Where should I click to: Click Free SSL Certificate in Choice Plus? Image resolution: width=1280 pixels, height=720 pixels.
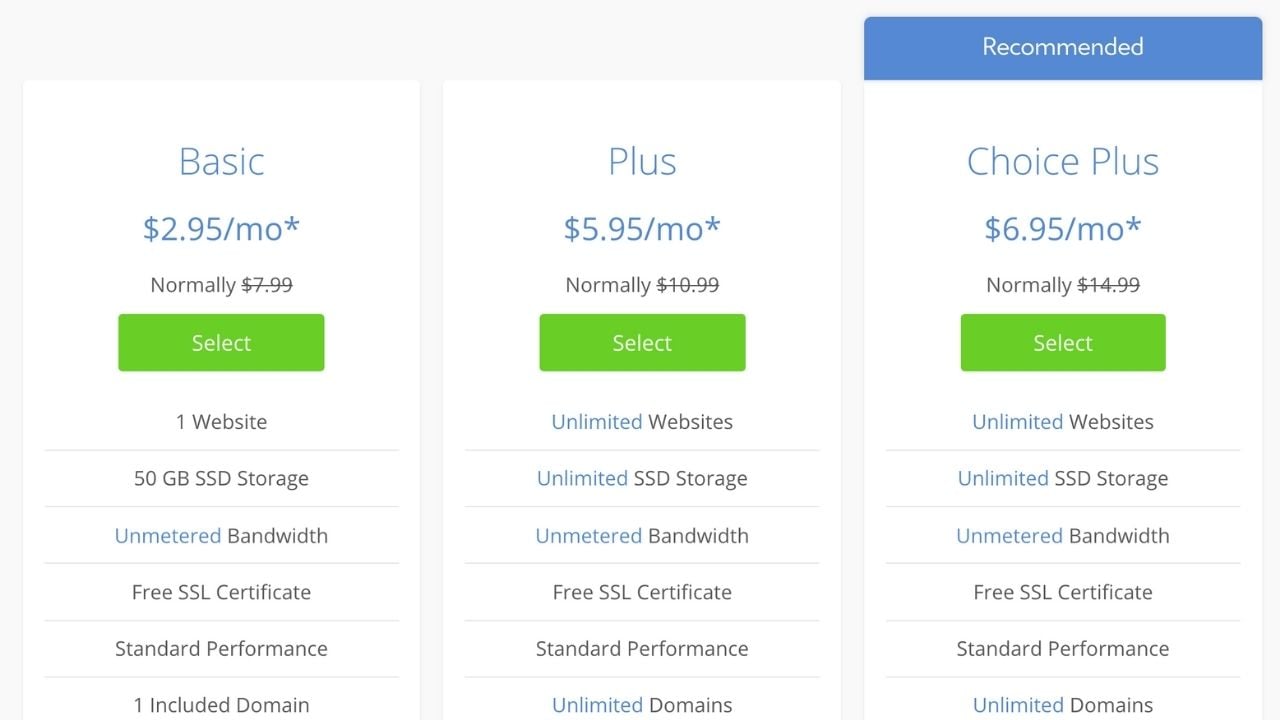(1063, 592)
